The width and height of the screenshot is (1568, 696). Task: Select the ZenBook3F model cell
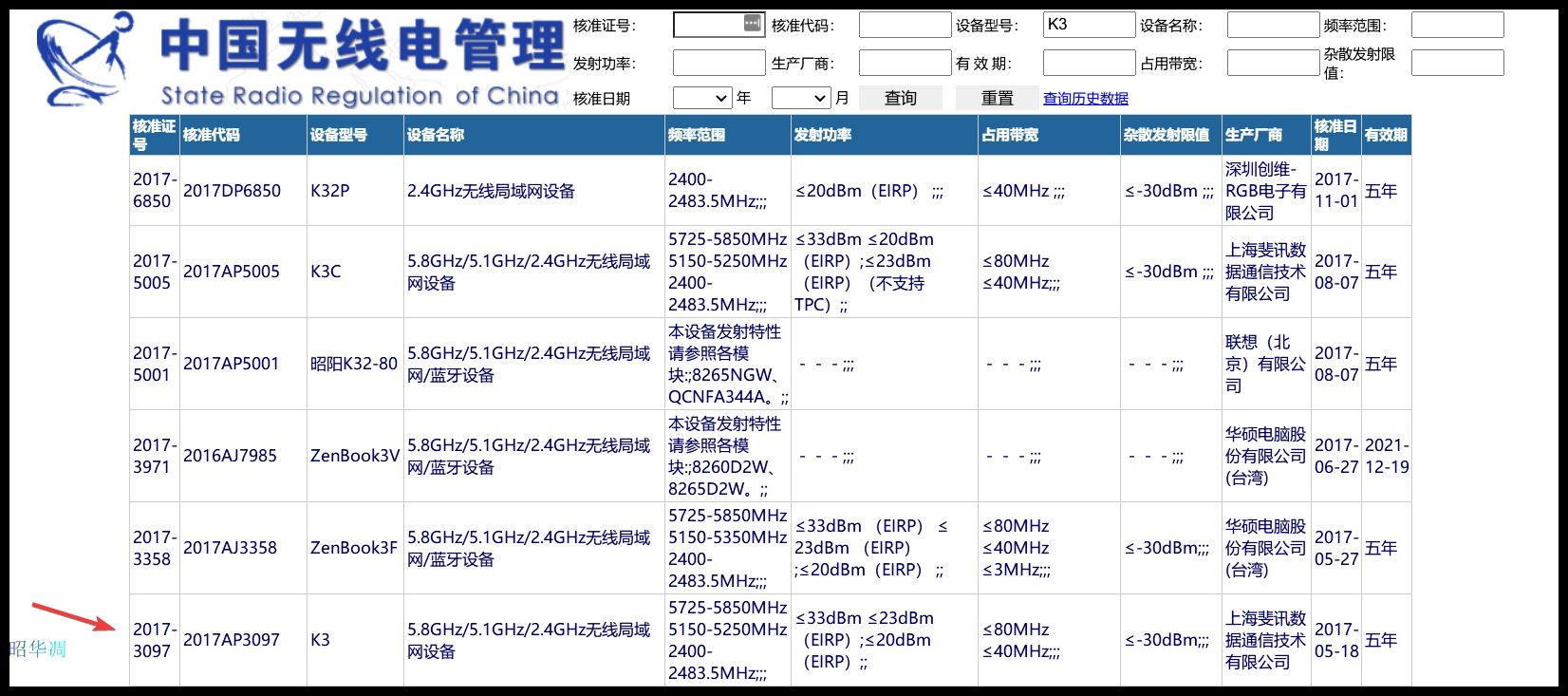point(355,548)
